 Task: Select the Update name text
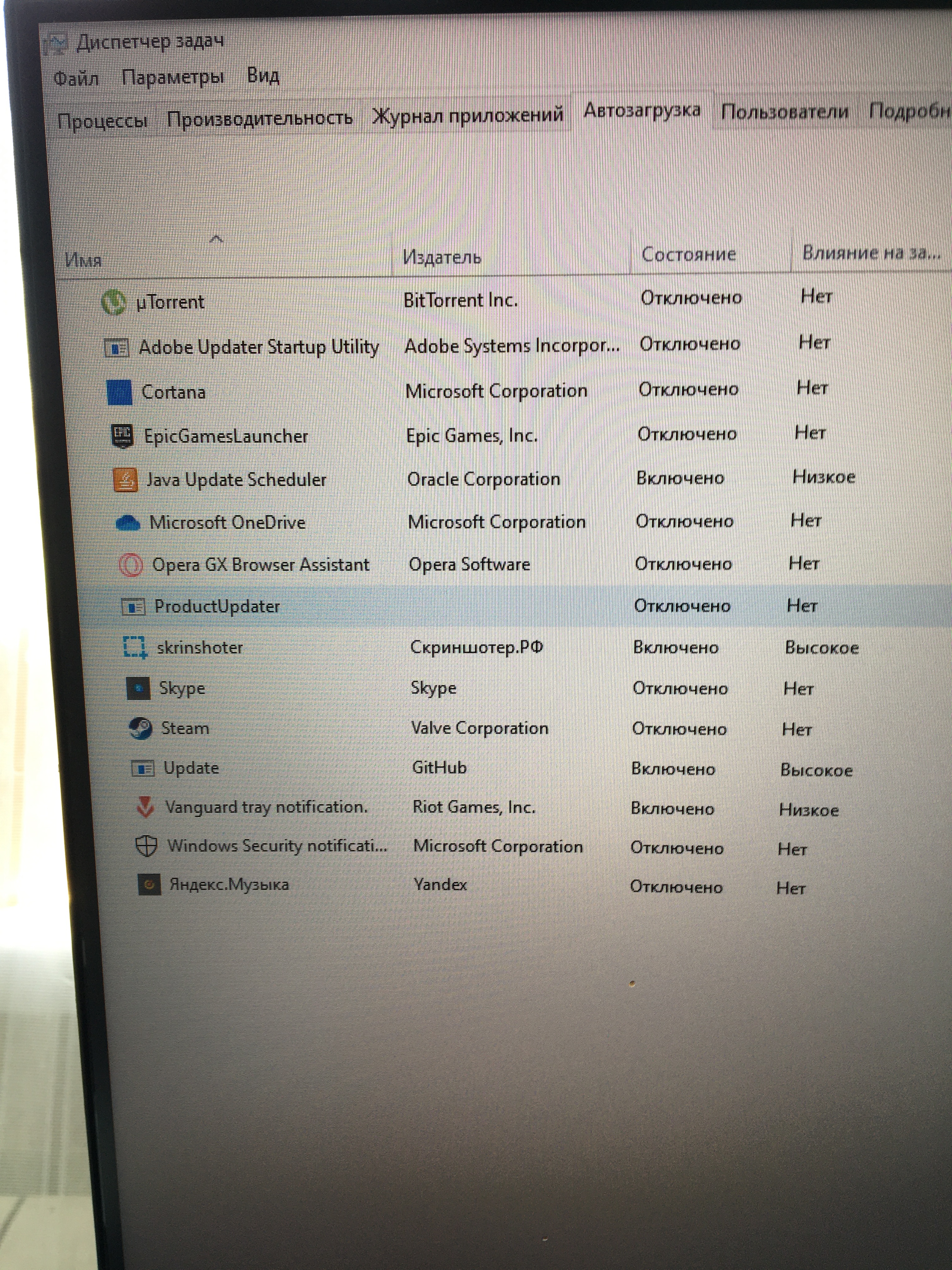tap(191, 768)
